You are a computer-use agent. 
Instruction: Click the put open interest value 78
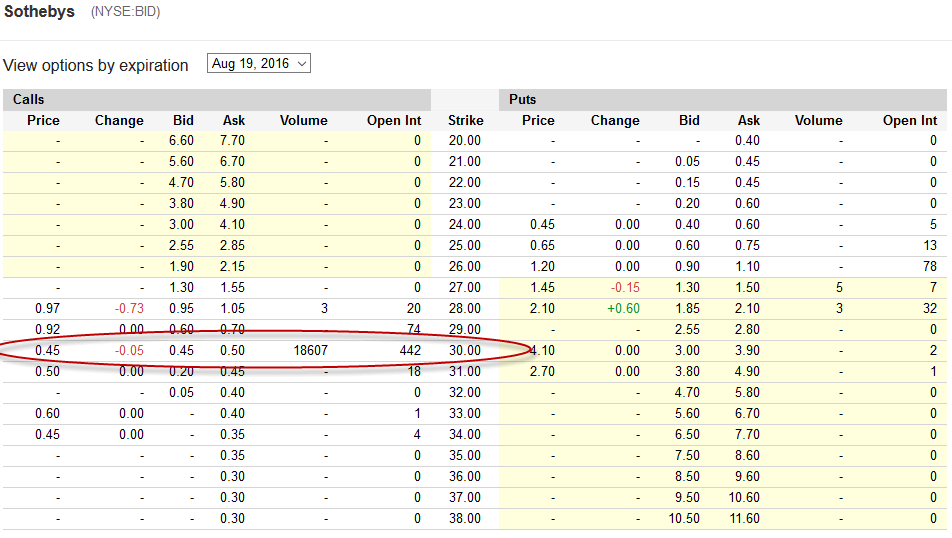pos(930,267)
